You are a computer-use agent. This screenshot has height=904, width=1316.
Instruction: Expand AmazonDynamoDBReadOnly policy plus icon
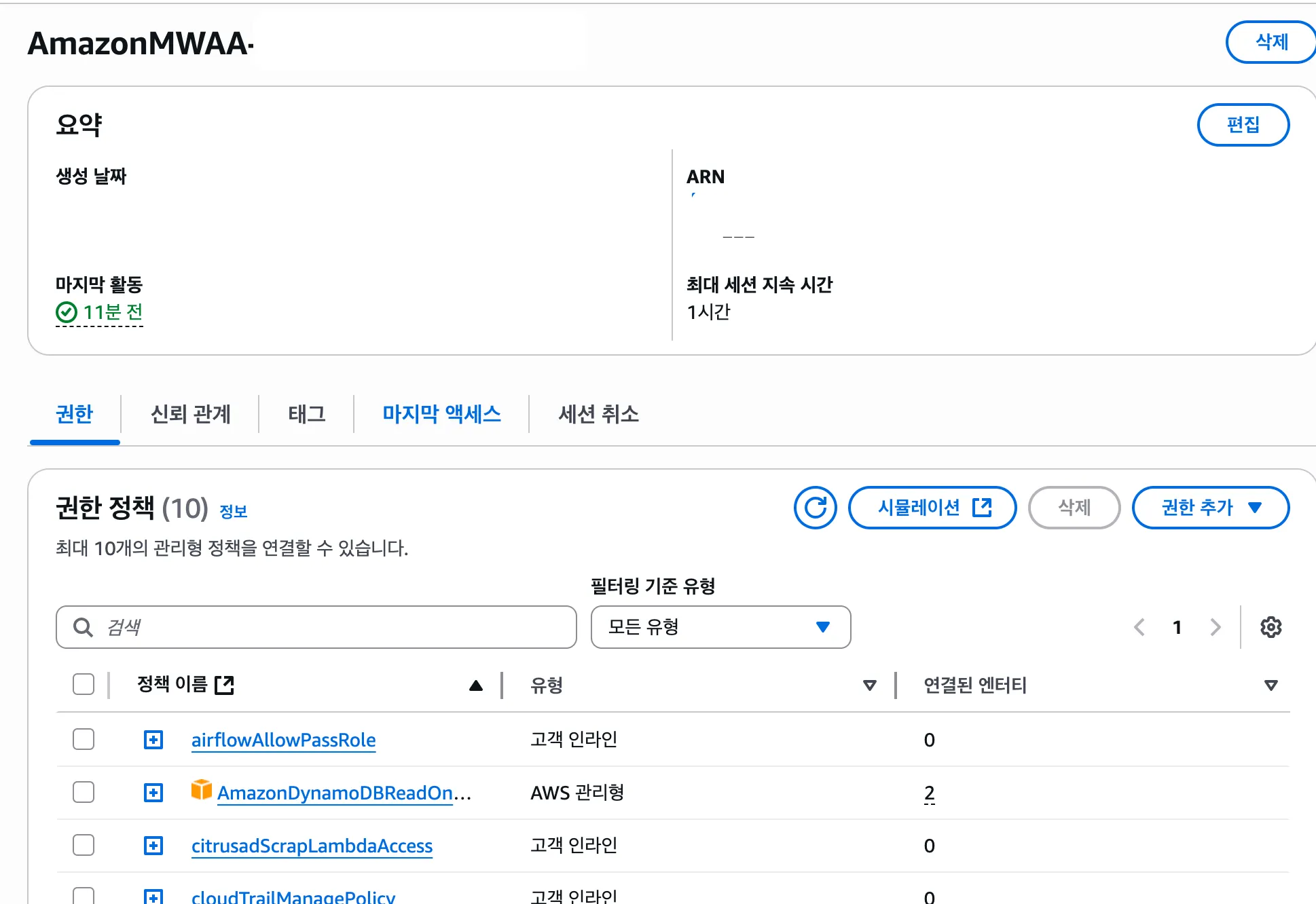pos(153,793)
